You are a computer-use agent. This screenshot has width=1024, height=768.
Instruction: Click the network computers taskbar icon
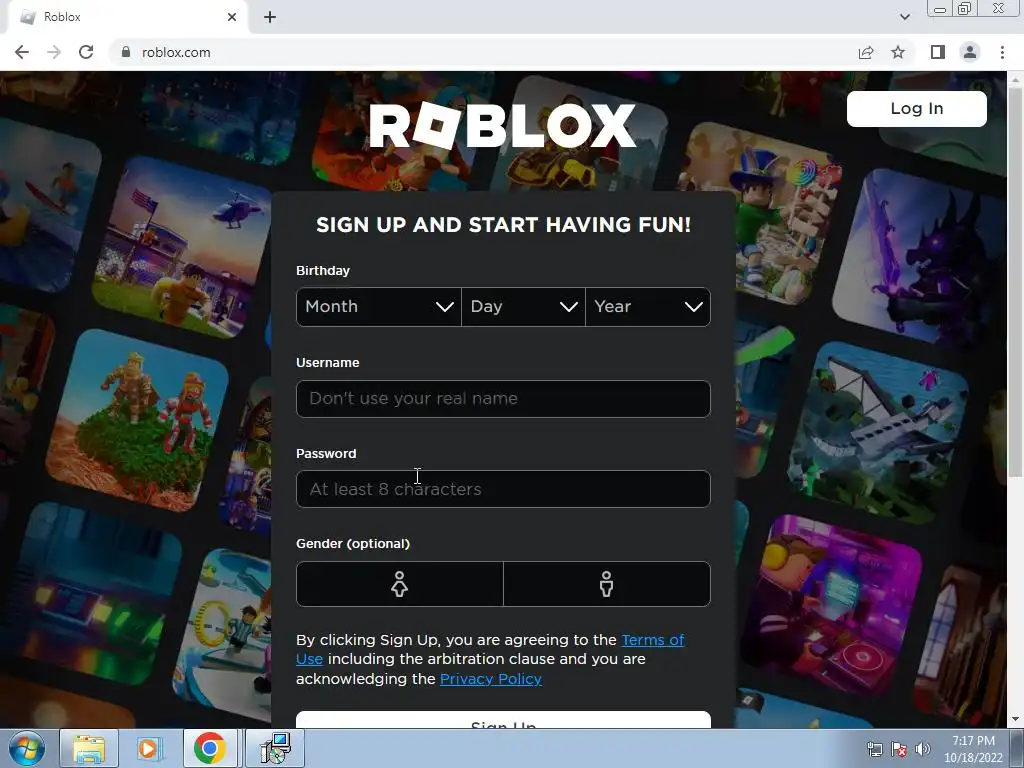[x=275, y=748]
